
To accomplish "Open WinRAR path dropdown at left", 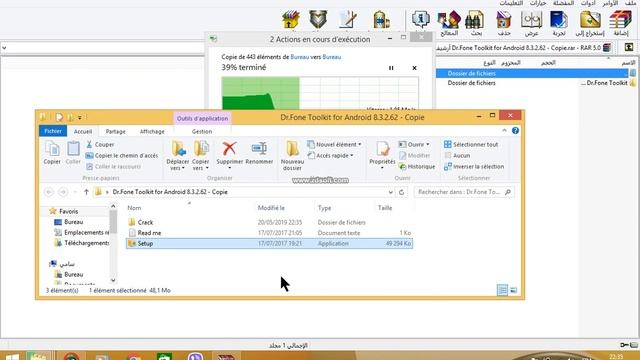I will (x=4, y=48).
